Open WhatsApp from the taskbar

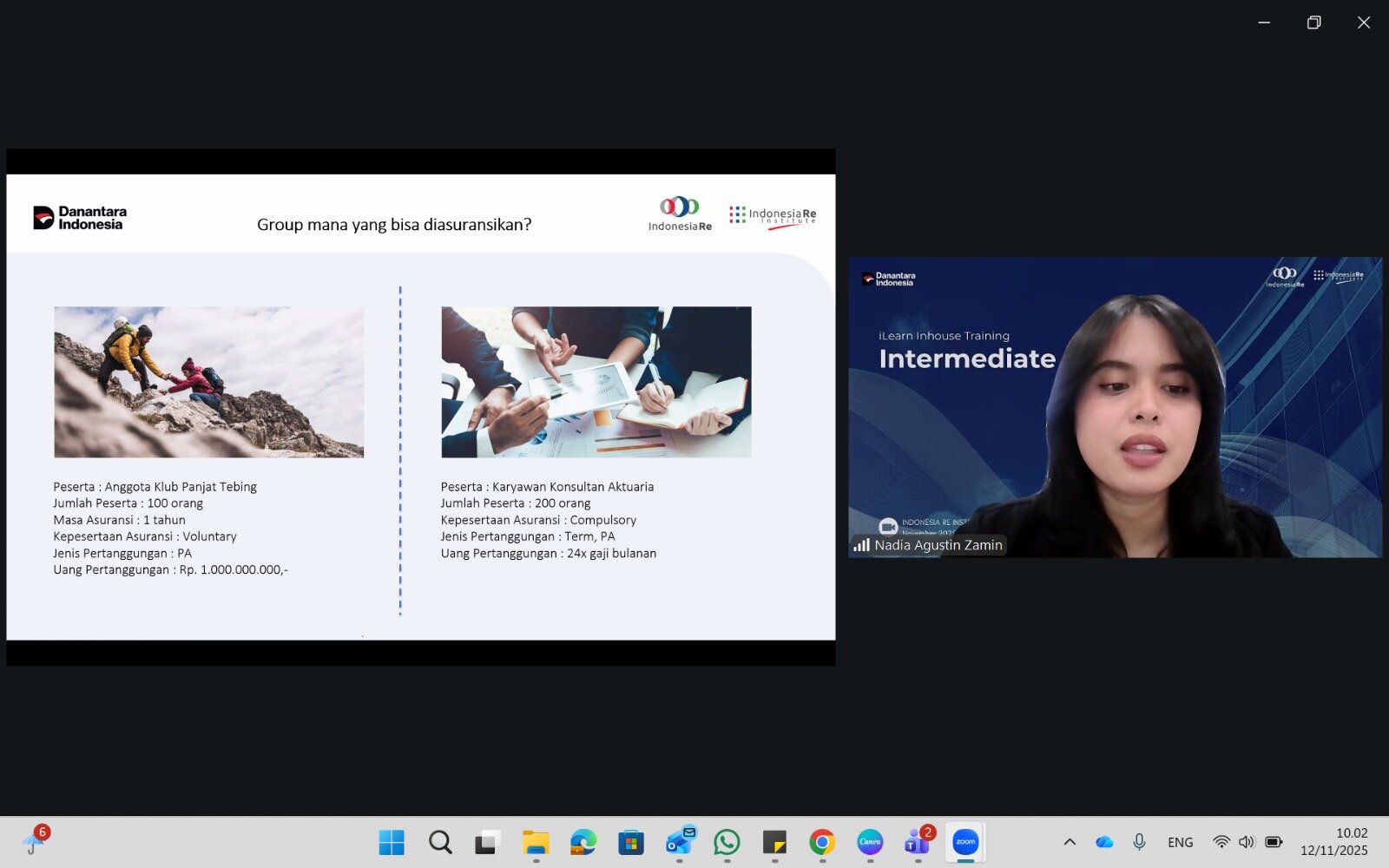click(x=727, y=842)
